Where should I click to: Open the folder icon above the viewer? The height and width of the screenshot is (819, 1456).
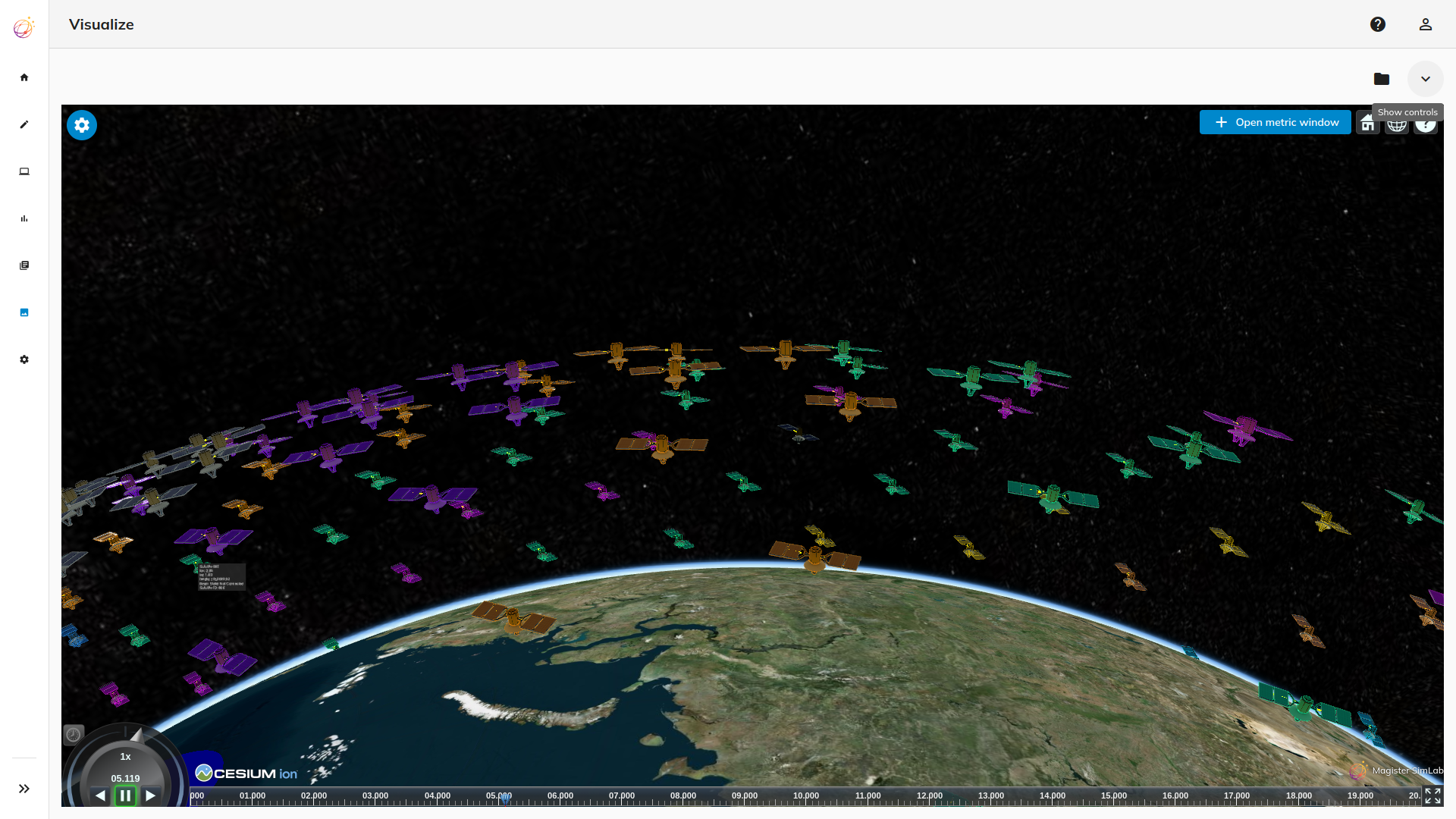(1382, 79)
